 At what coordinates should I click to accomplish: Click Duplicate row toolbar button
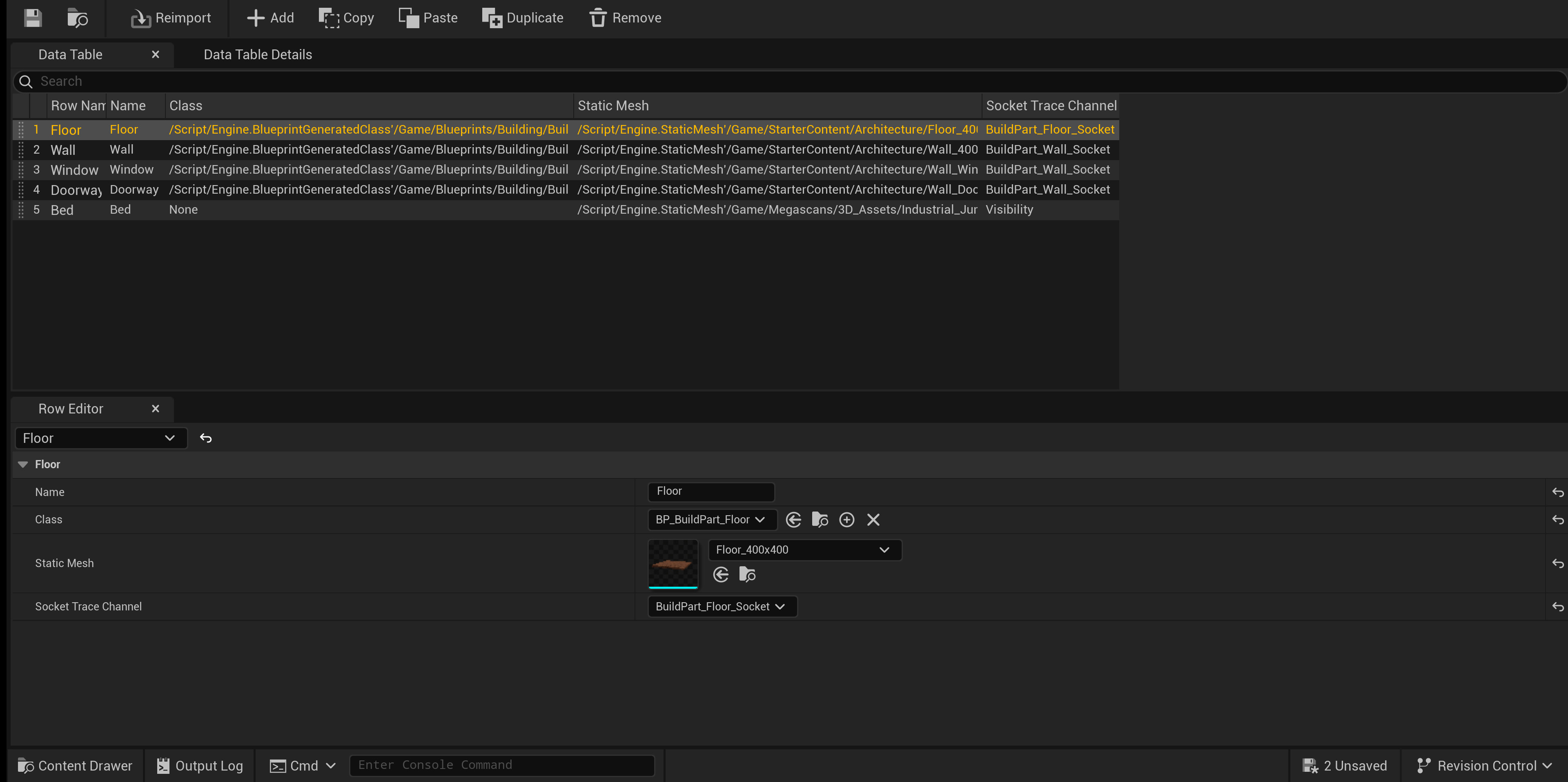pos(522,18)
